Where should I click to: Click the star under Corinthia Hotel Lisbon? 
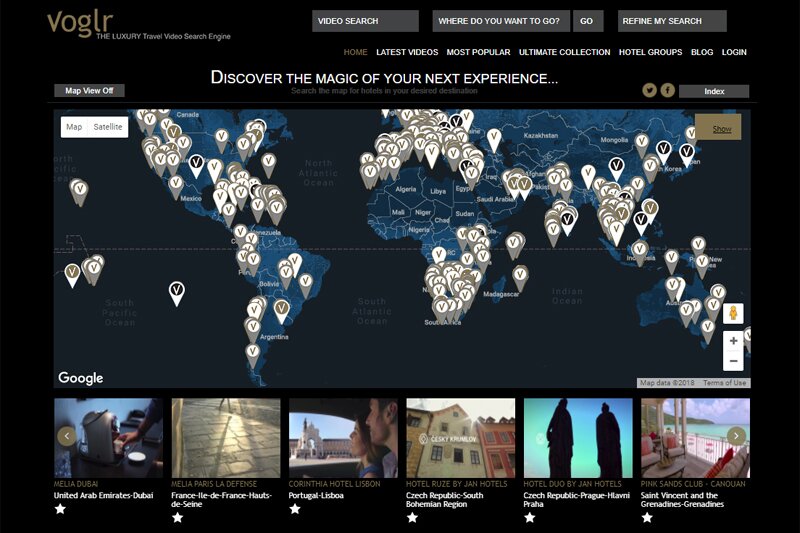coord(295,509)
